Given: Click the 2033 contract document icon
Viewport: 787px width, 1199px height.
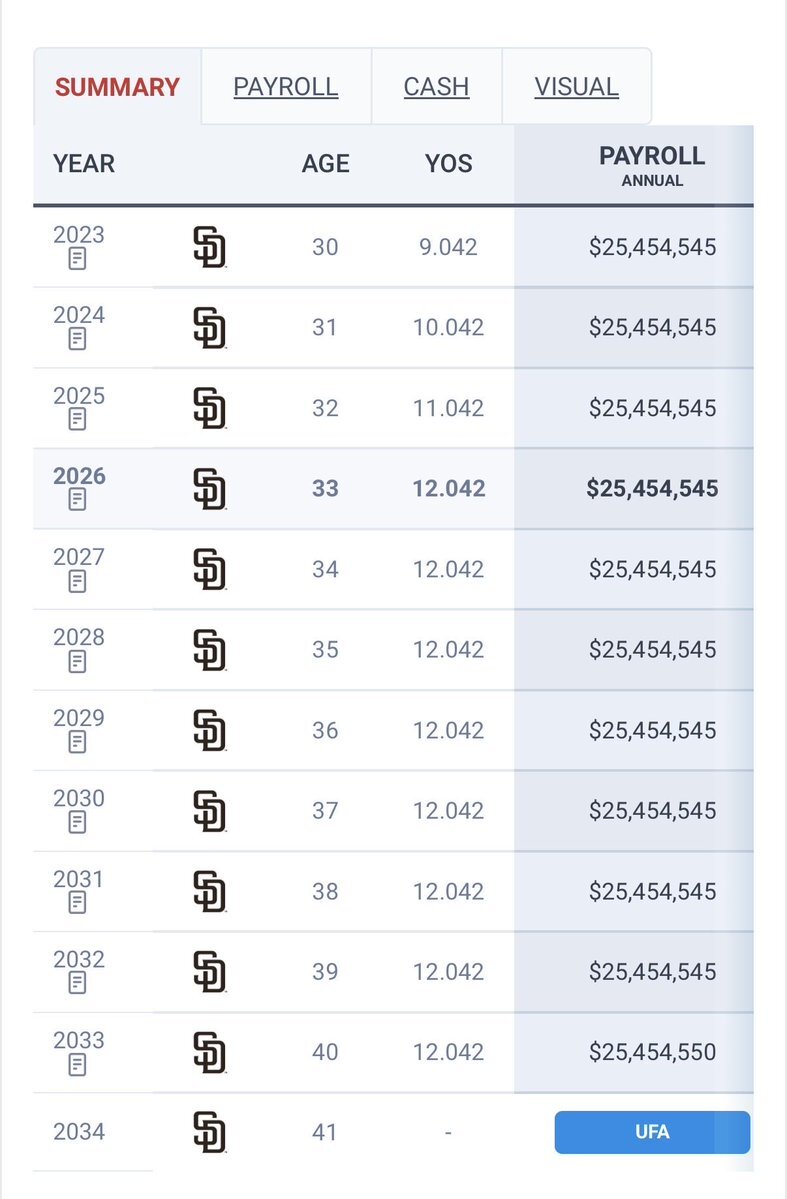Looking at the screenshot, I should (x=78, y=1065).
